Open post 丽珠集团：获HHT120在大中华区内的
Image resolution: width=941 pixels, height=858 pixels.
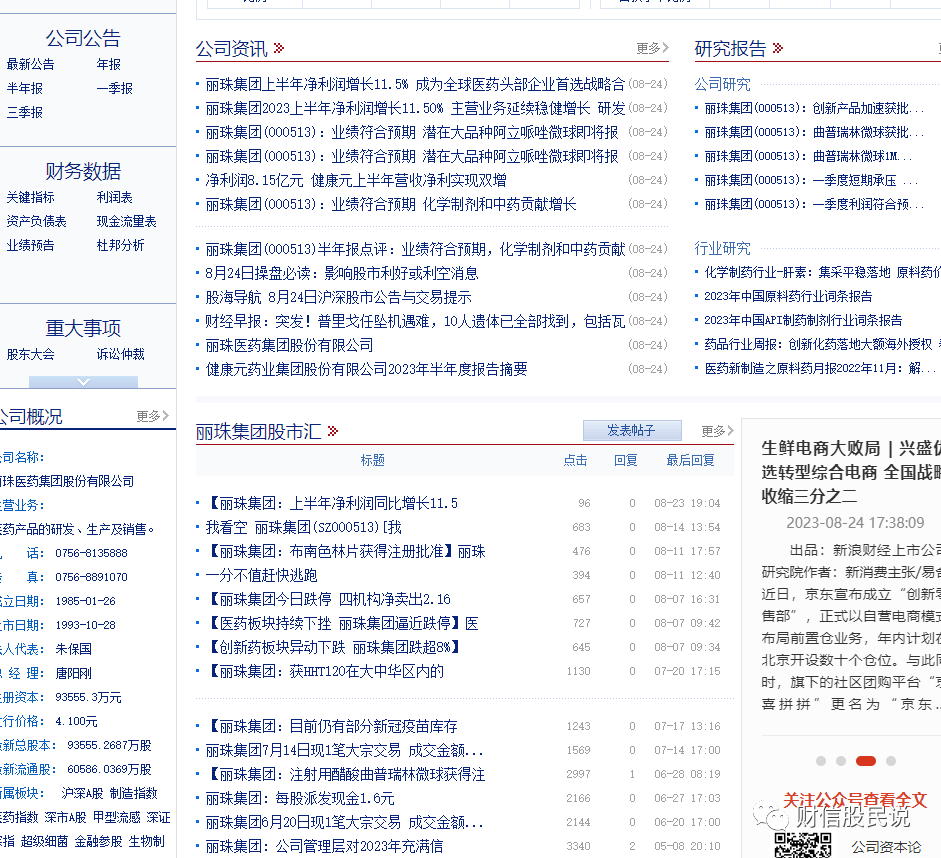coord(325,671)
